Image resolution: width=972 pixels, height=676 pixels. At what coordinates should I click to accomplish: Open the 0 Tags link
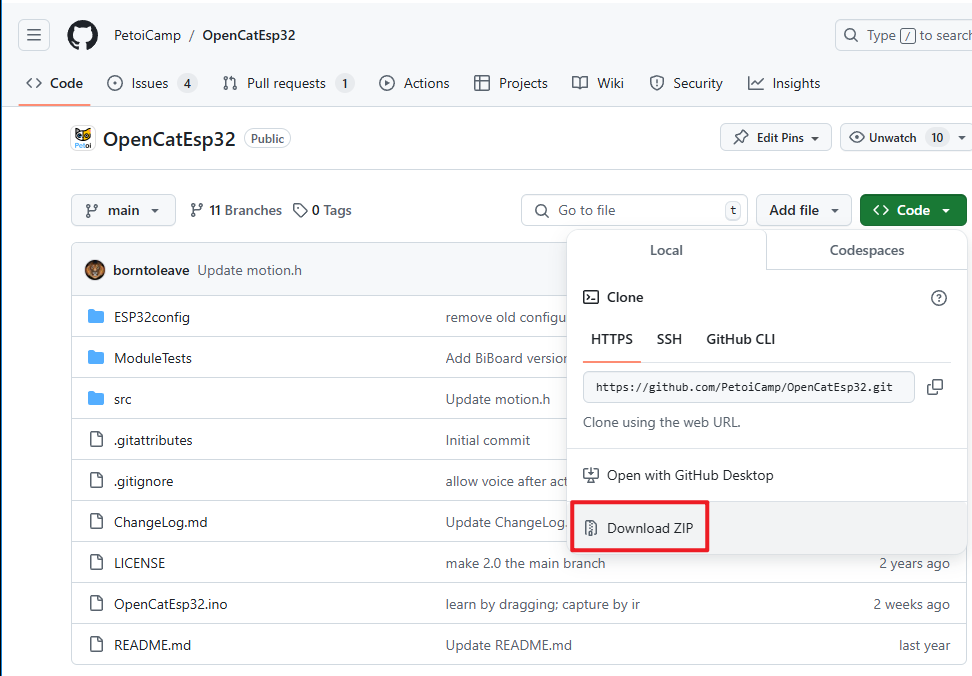click(x=322, y=211)
